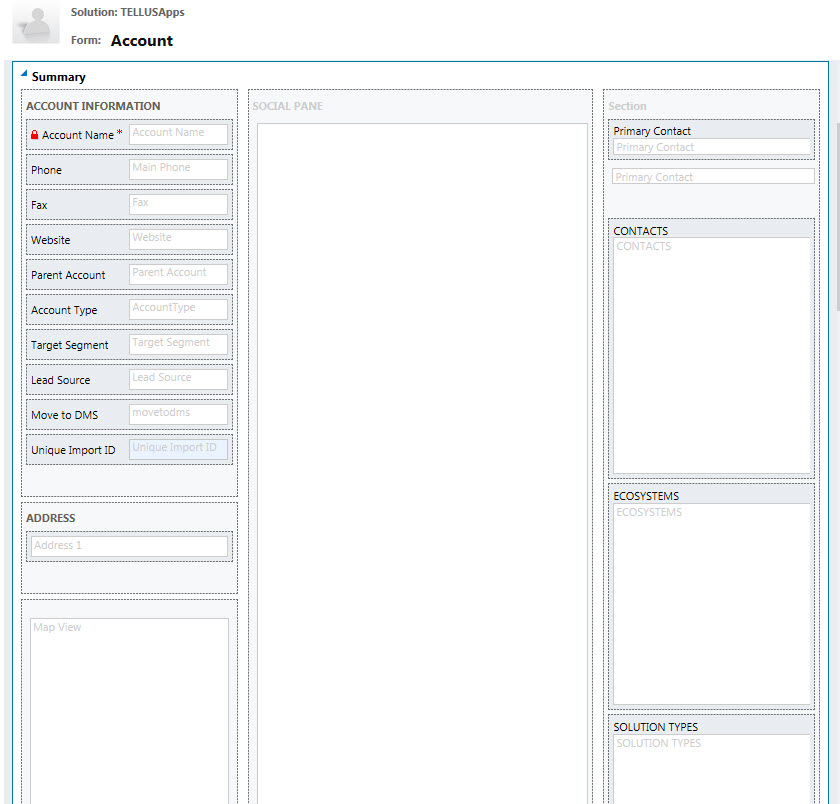Image resolution: width=840 pixels, height=804 pixels.
Task: Click the Fax input field
Action: 179,204
